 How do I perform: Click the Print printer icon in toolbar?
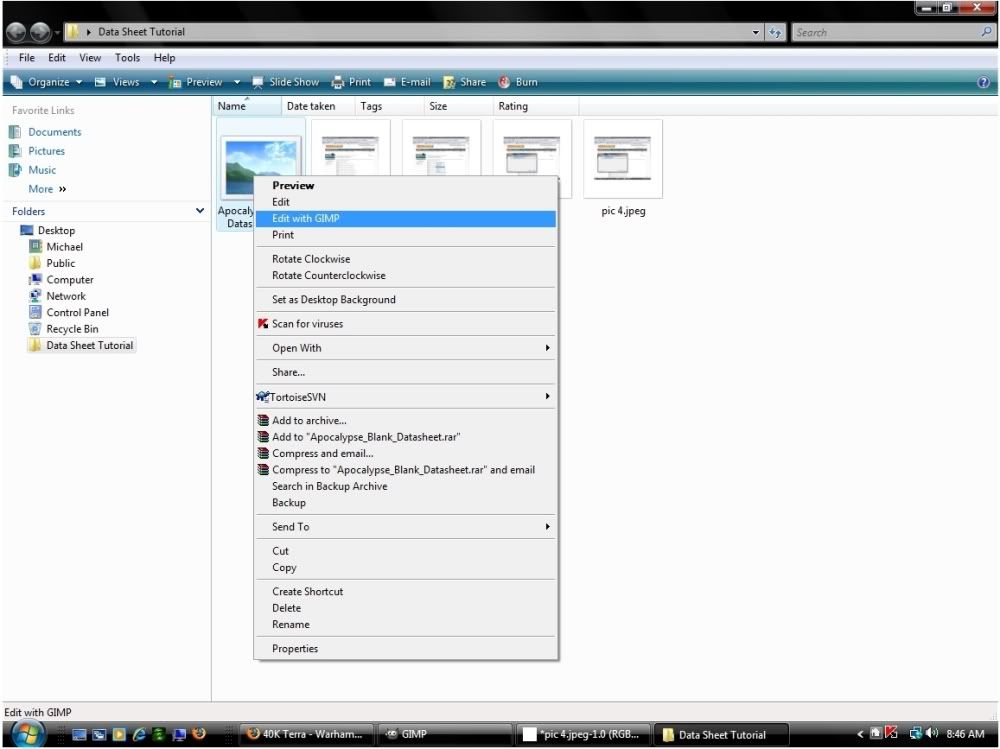(x=338, y=82)
